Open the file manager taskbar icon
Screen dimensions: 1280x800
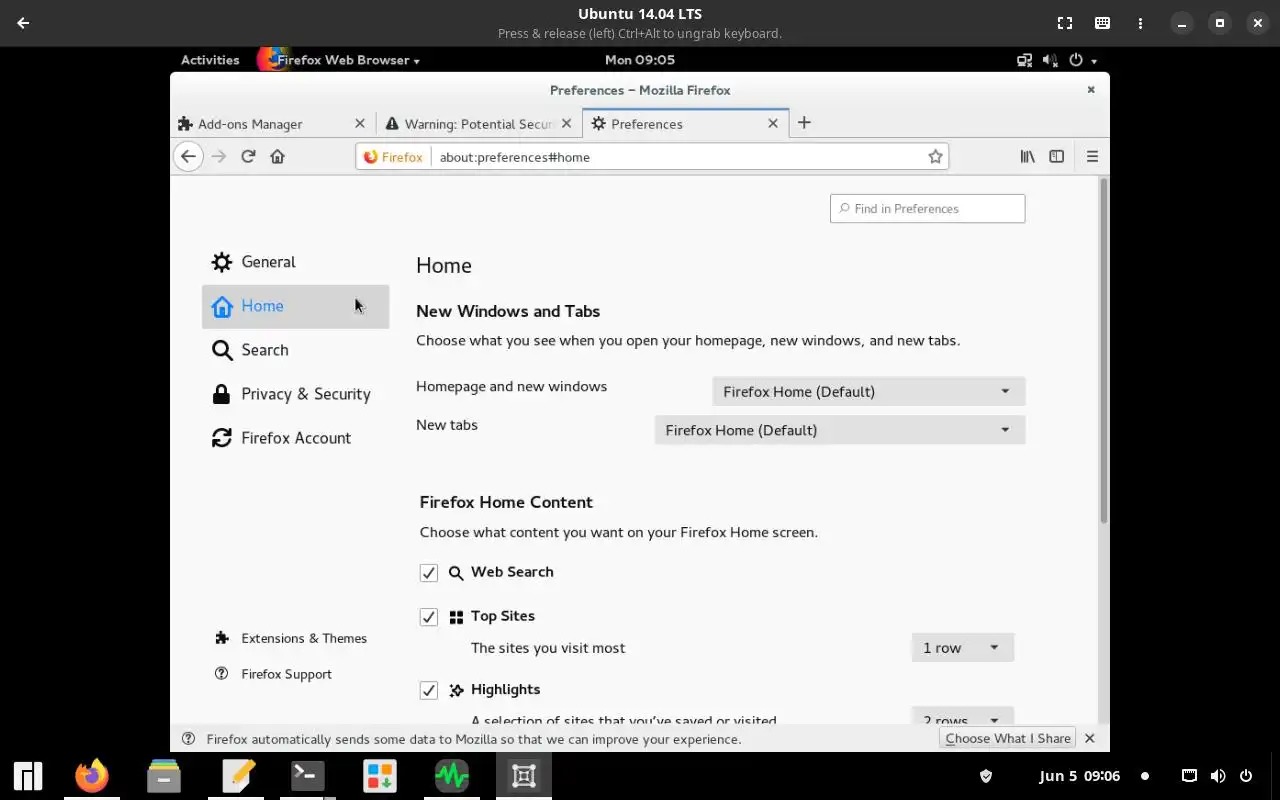[x=164, y=776]
